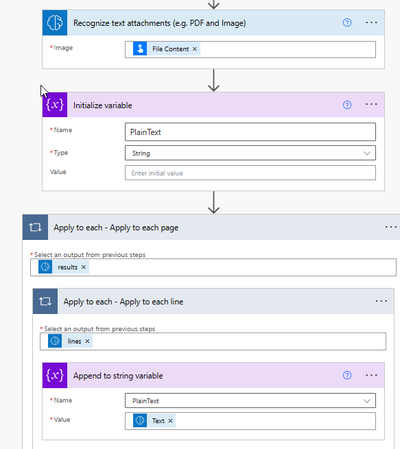Open help for Initialize variable
This screenshot has width=400, height=449.
click(x=347, y=105)
